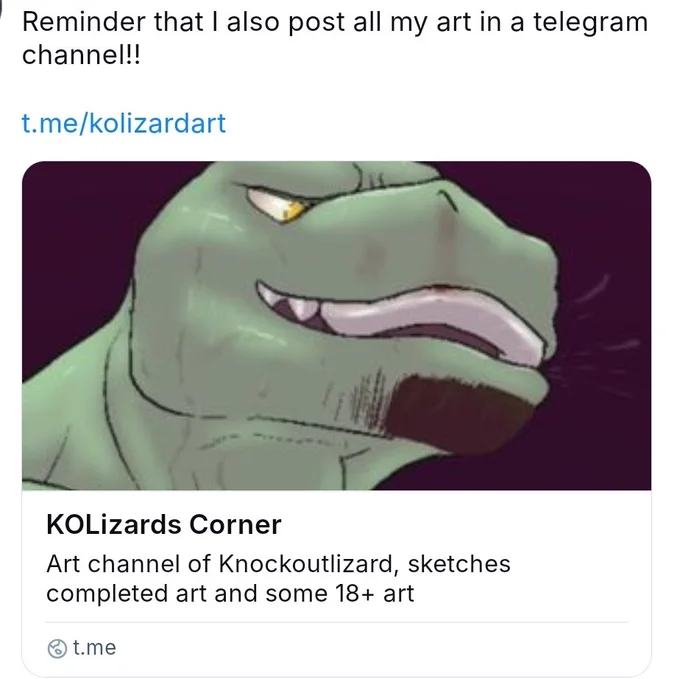This screenshot has height=679, width=680.
Task: Click the globe icon beside t.me
Action: [x=57, y=649]
